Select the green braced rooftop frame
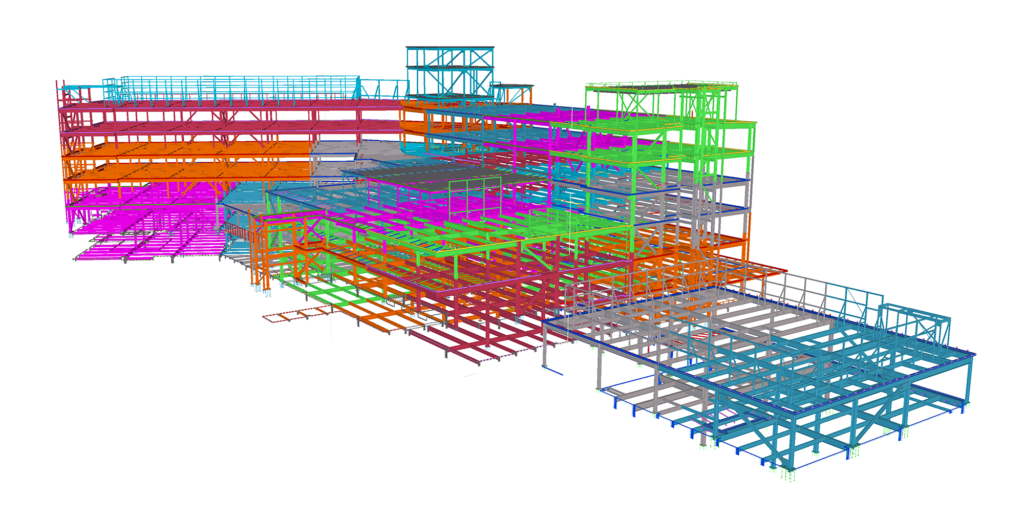Viewport: 1024px width, 519px height. pos(662,104)
